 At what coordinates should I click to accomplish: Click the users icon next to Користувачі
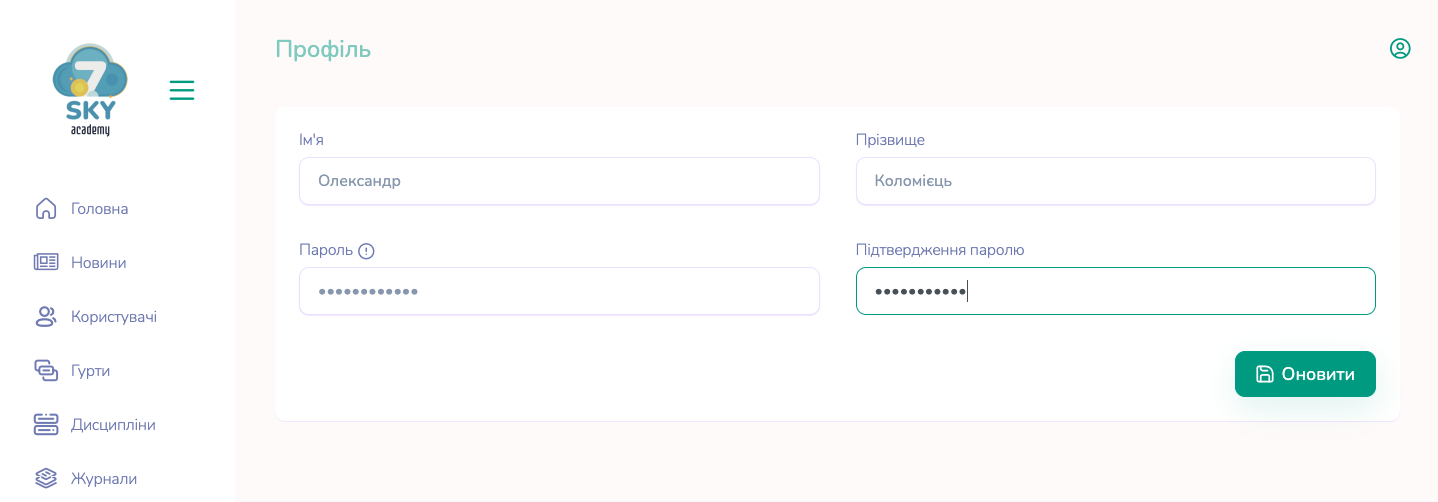pyautogui.click(x=46, y=317)
